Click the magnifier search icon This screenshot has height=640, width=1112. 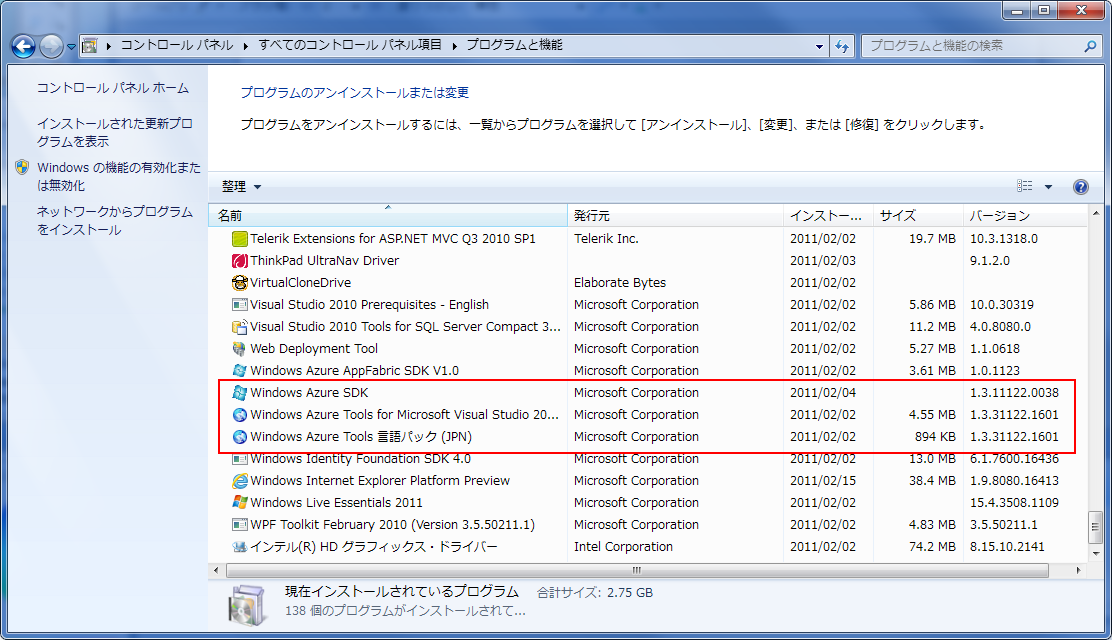1090,45
